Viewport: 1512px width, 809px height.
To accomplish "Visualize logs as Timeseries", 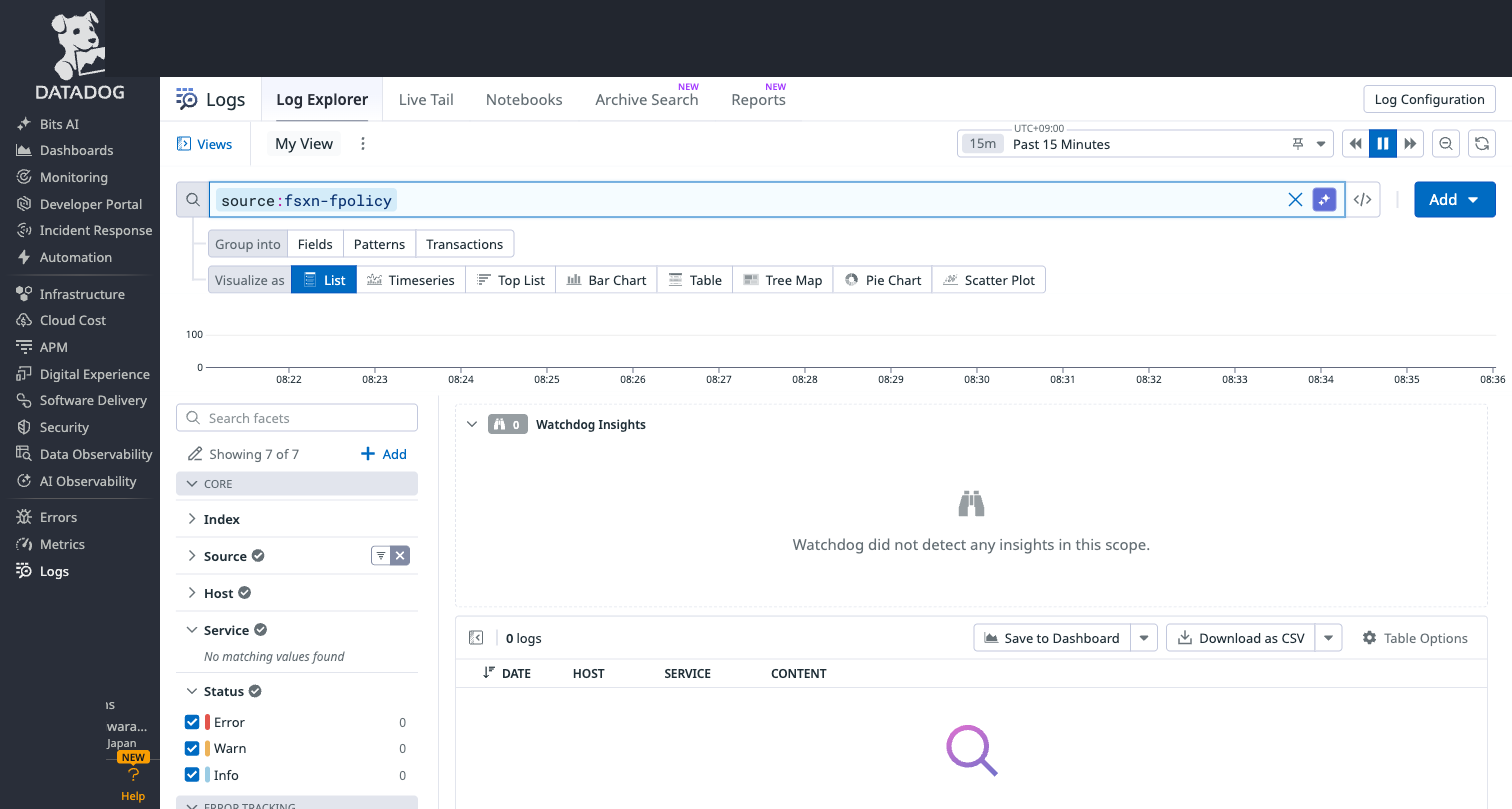I will (411, 280).
